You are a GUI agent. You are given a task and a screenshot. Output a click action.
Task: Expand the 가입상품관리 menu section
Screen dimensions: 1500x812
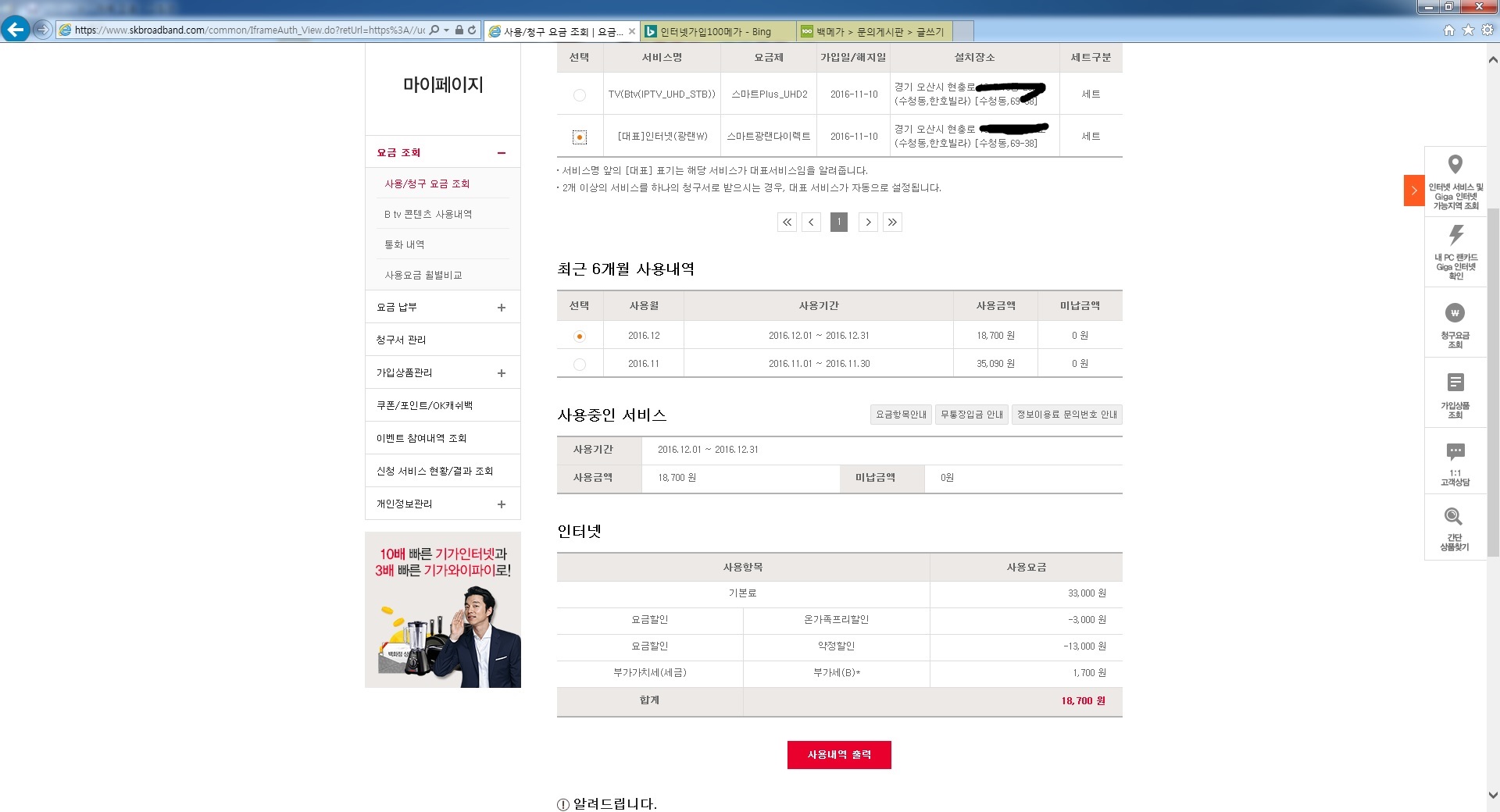[501, 373]
